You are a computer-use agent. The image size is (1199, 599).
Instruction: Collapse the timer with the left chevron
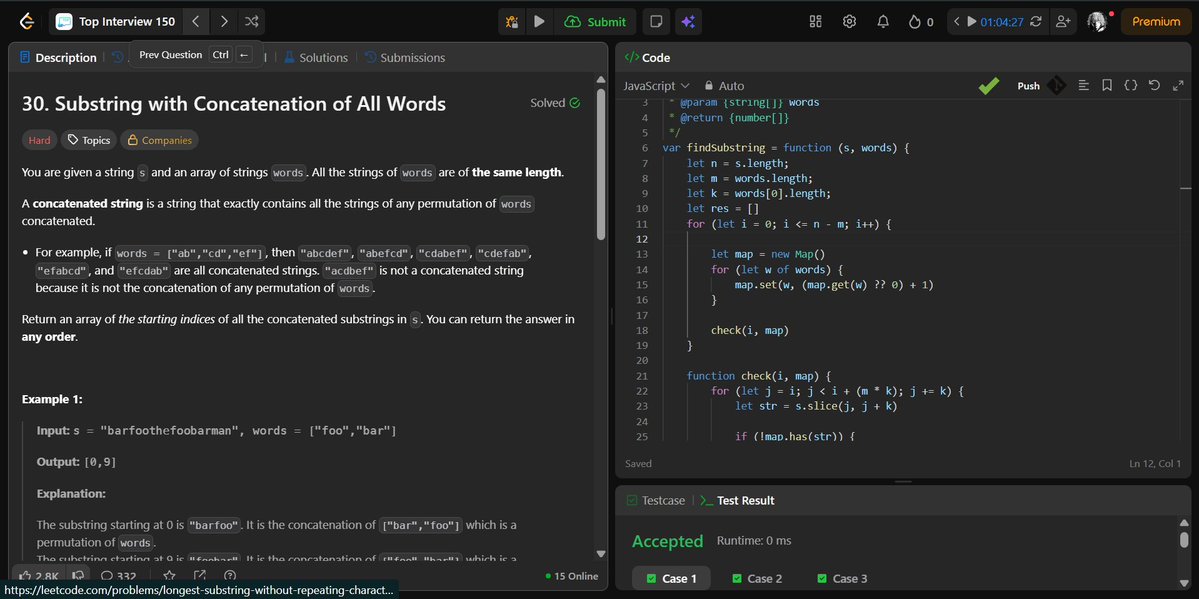point(956,21)
